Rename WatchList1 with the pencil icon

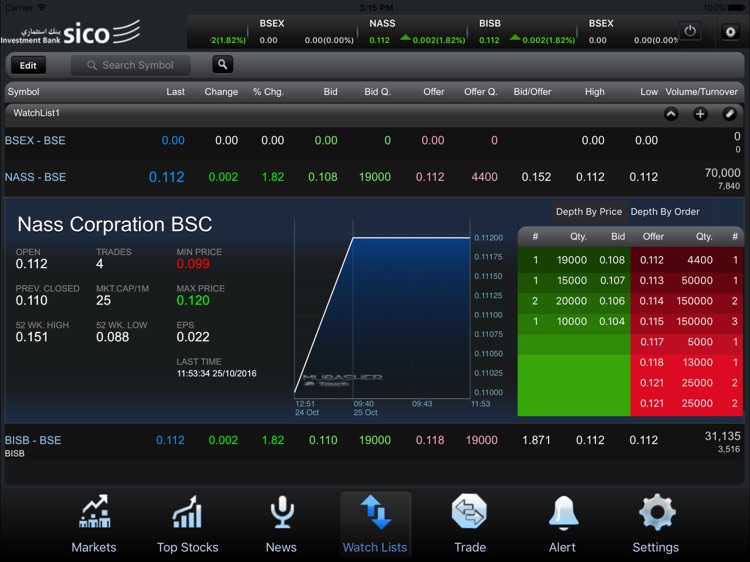(729, 114)
